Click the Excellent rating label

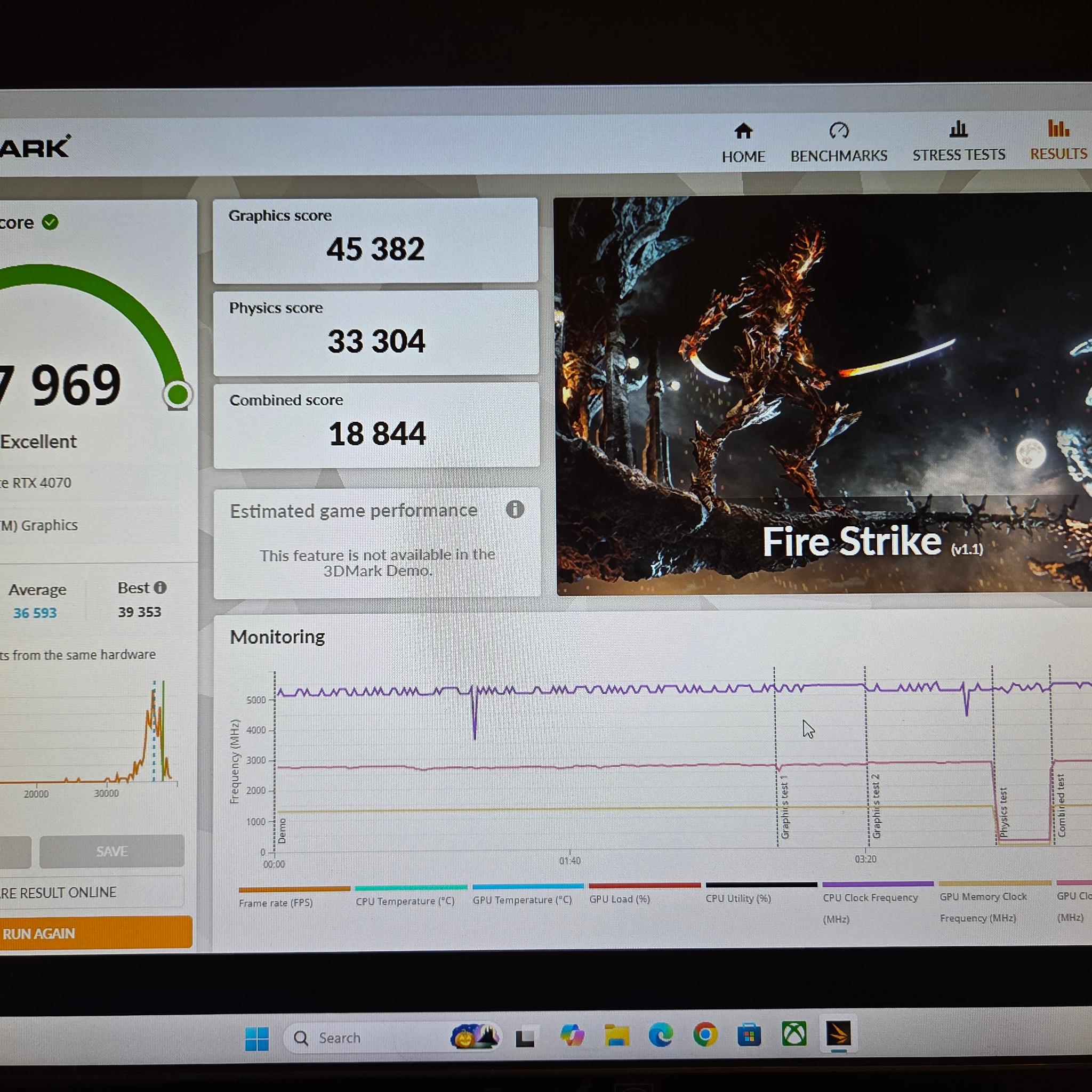pos(38,441)
